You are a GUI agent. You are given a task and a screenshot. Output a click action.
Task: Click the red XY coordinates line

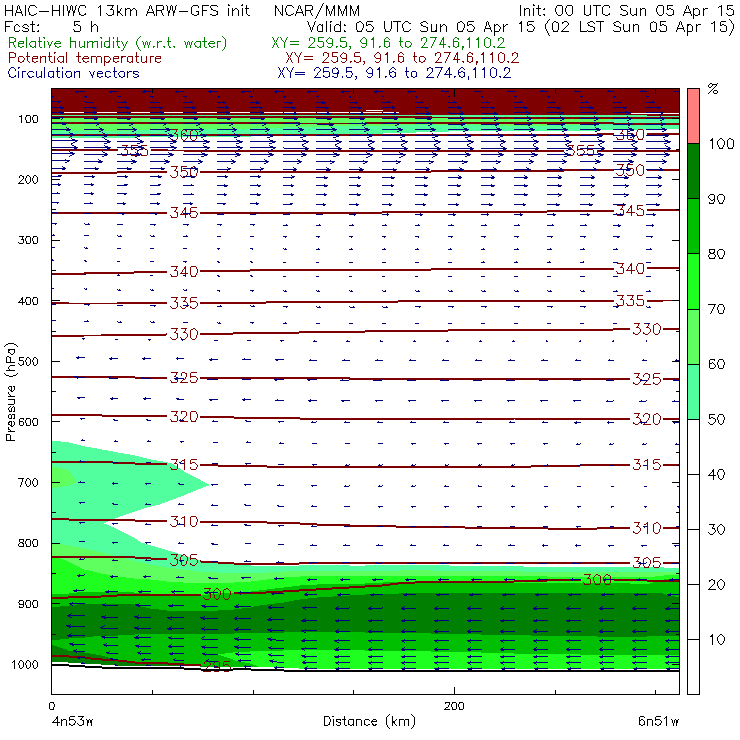[402, 58]
